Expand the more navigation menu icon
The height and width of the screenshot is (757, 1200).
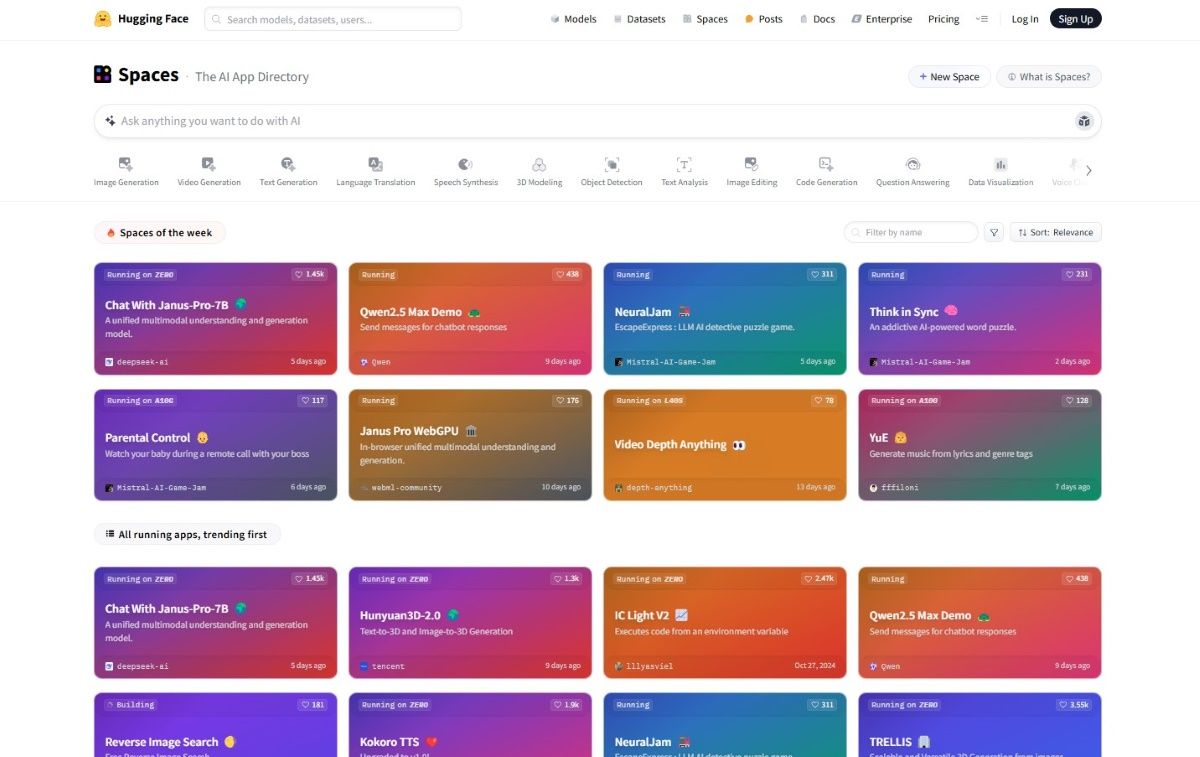pyautogui.click(x=981, y=19)
